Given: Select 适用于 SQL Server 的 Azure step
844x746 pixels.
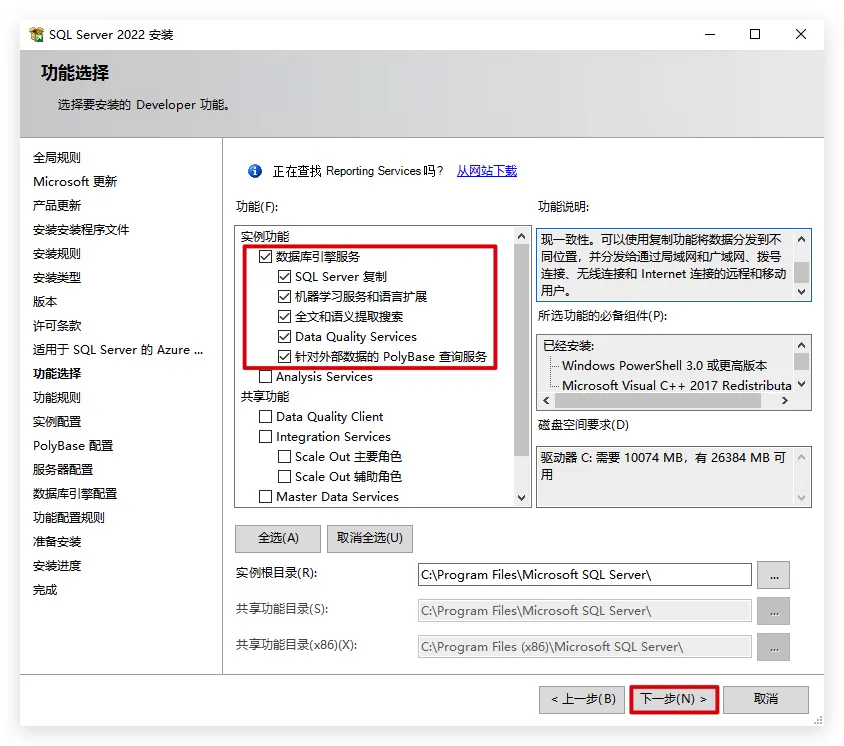Looking at the screenshot, I should (x=118, y=350).
